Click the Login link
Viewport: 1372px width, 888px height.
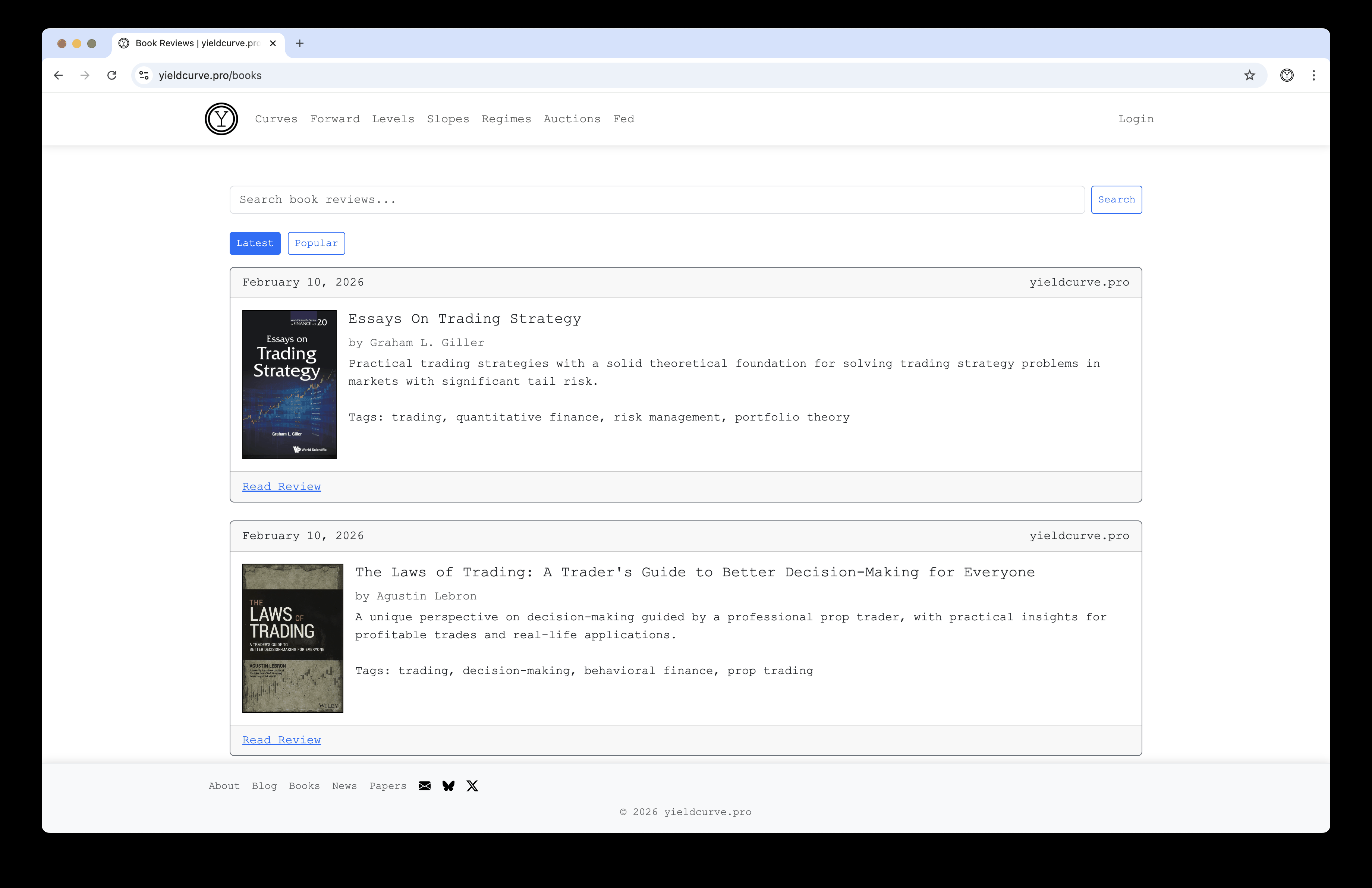point(1136,119)
